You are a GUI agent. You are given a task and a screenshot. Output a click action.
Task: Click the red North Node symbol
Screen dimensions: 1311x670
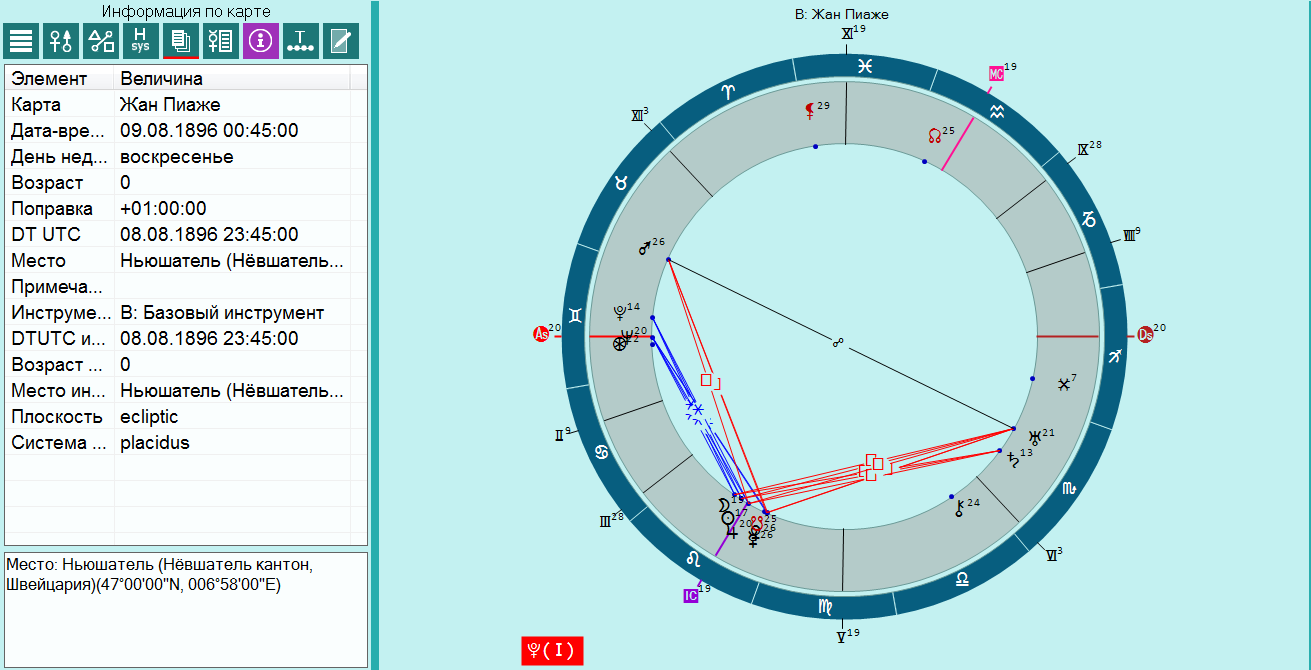coord(935,135)
